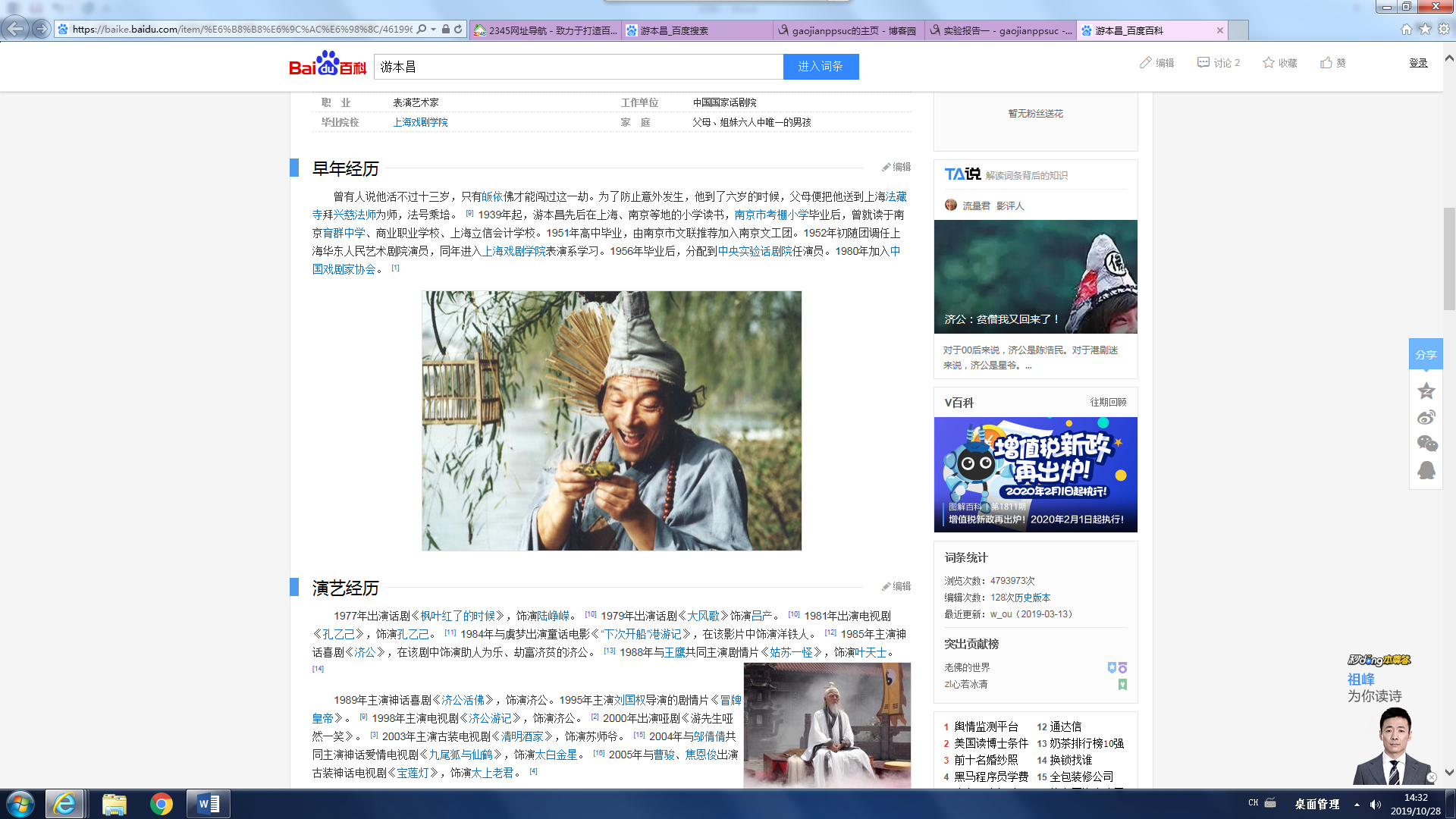Open the 济公 photo thumbnail
The height and width of the screenshot is (819, 1456).
point(611,421)
